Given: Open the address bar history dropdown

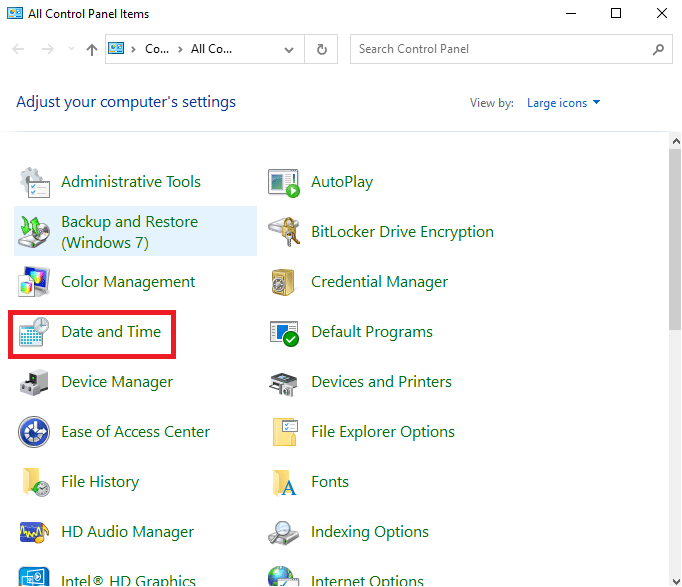Looking at the screenshot, I should [289, 49].
